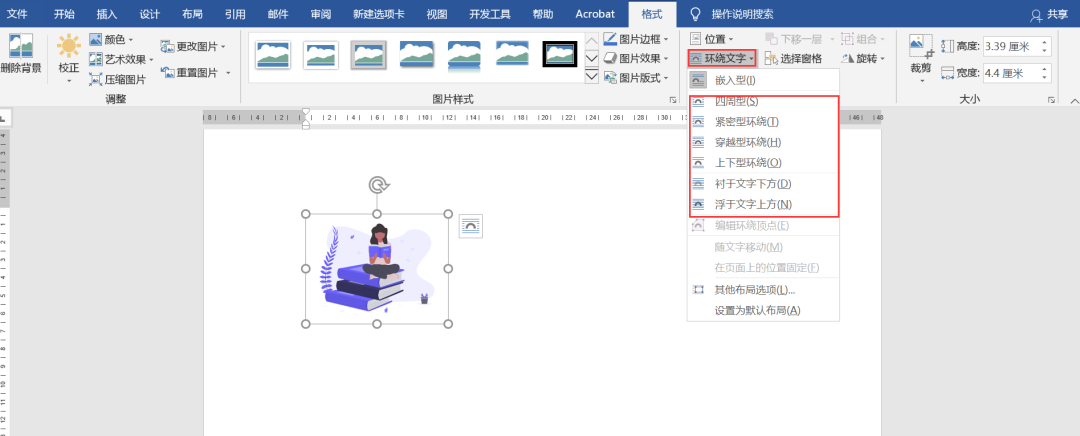
Task: Select the third picture style with gray frame
Action: point(368,54)
